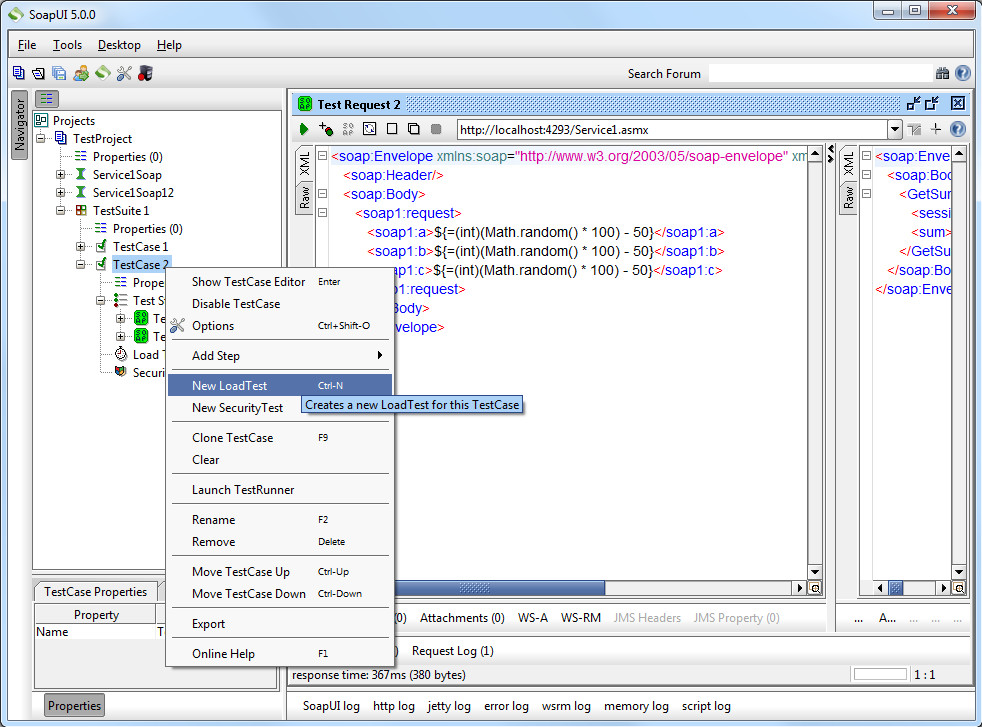Screen dimensions: 982x727
Task: Expand the TestCase 1 tree node
Action: [x=81, y=247]
